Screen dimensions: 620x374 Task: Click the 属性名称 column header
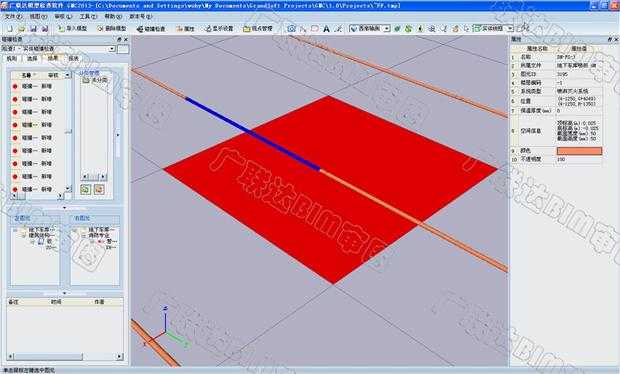point(537,48)
